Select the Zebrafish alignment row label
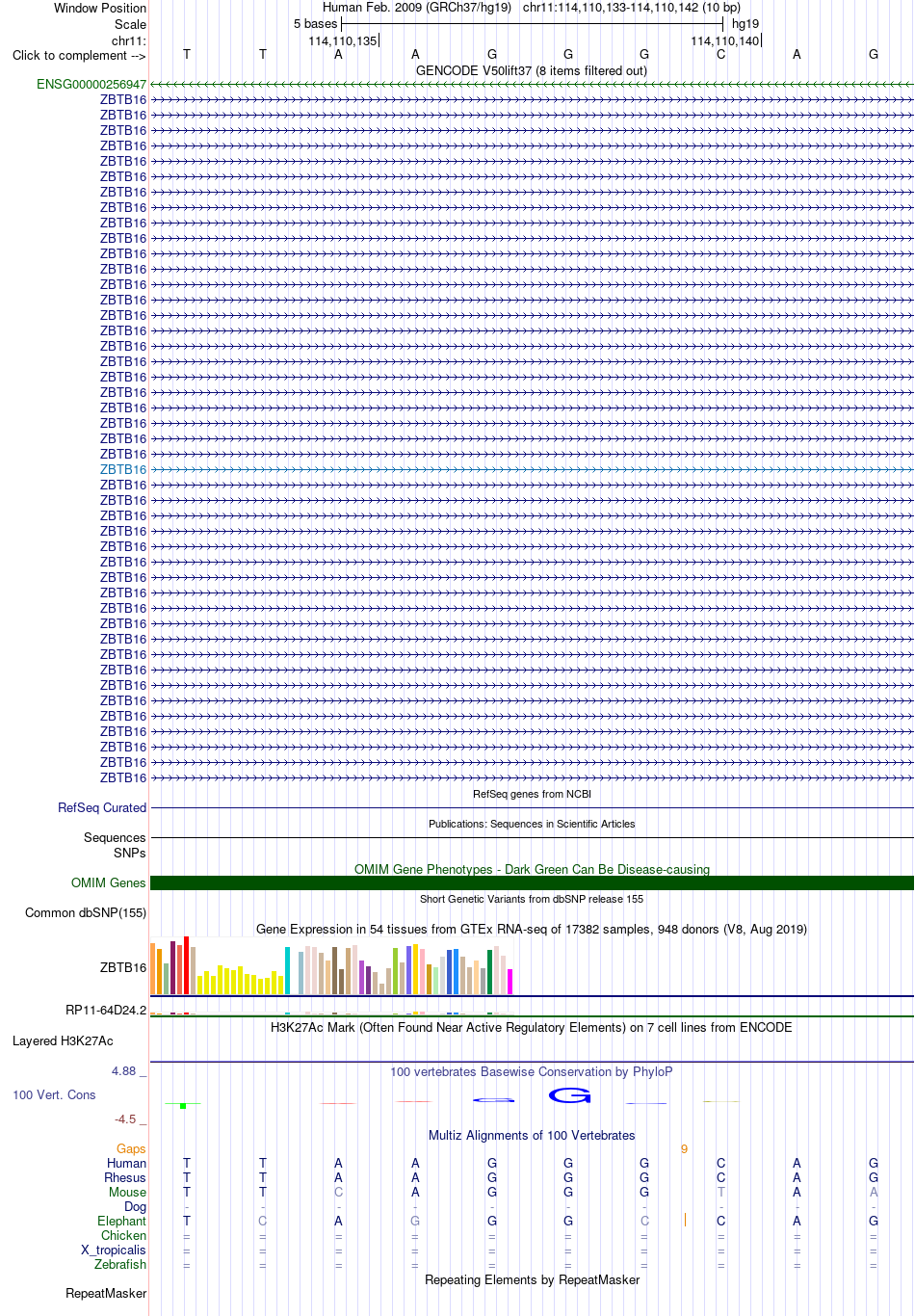Image resolution: width=915 pixels, height=1316 pixels. coord(120,1265)
